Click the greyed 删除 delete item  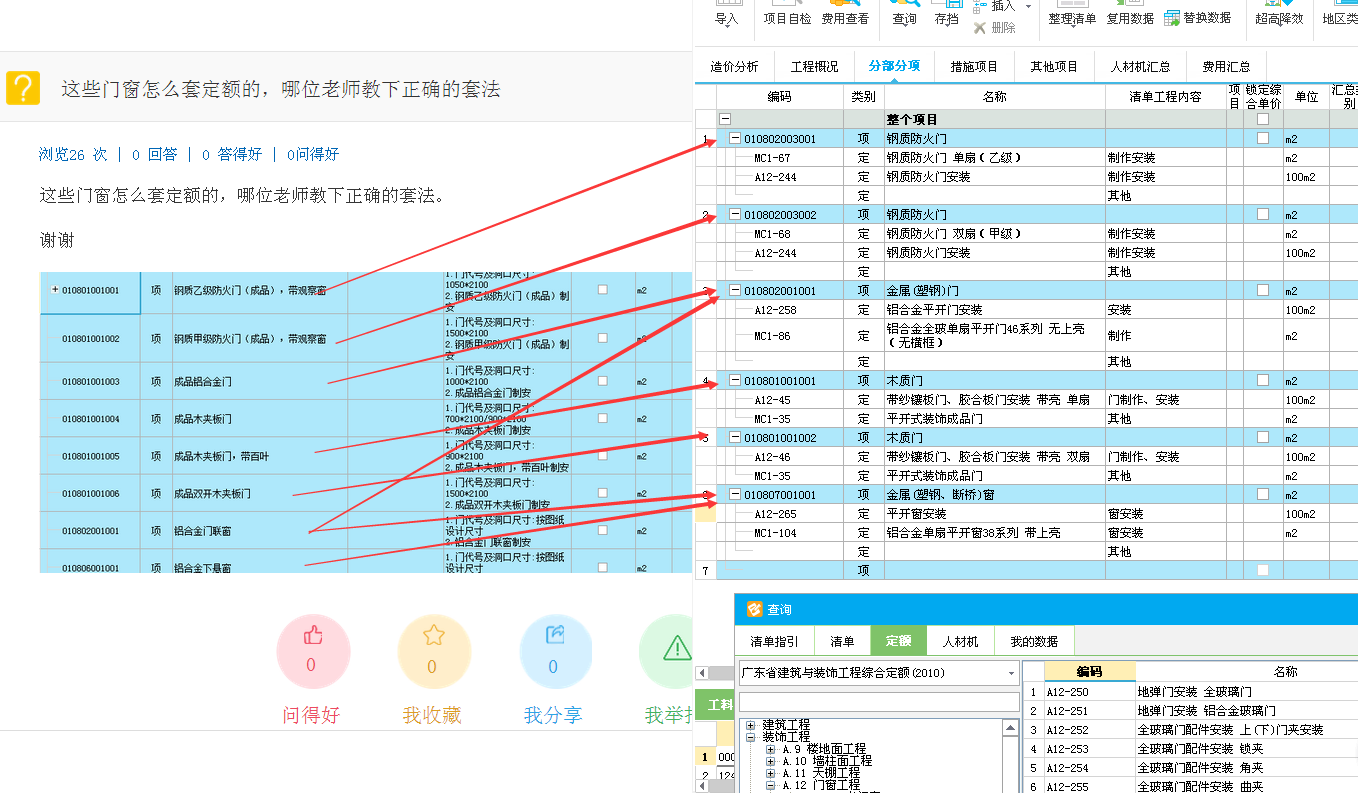[994, 28]
